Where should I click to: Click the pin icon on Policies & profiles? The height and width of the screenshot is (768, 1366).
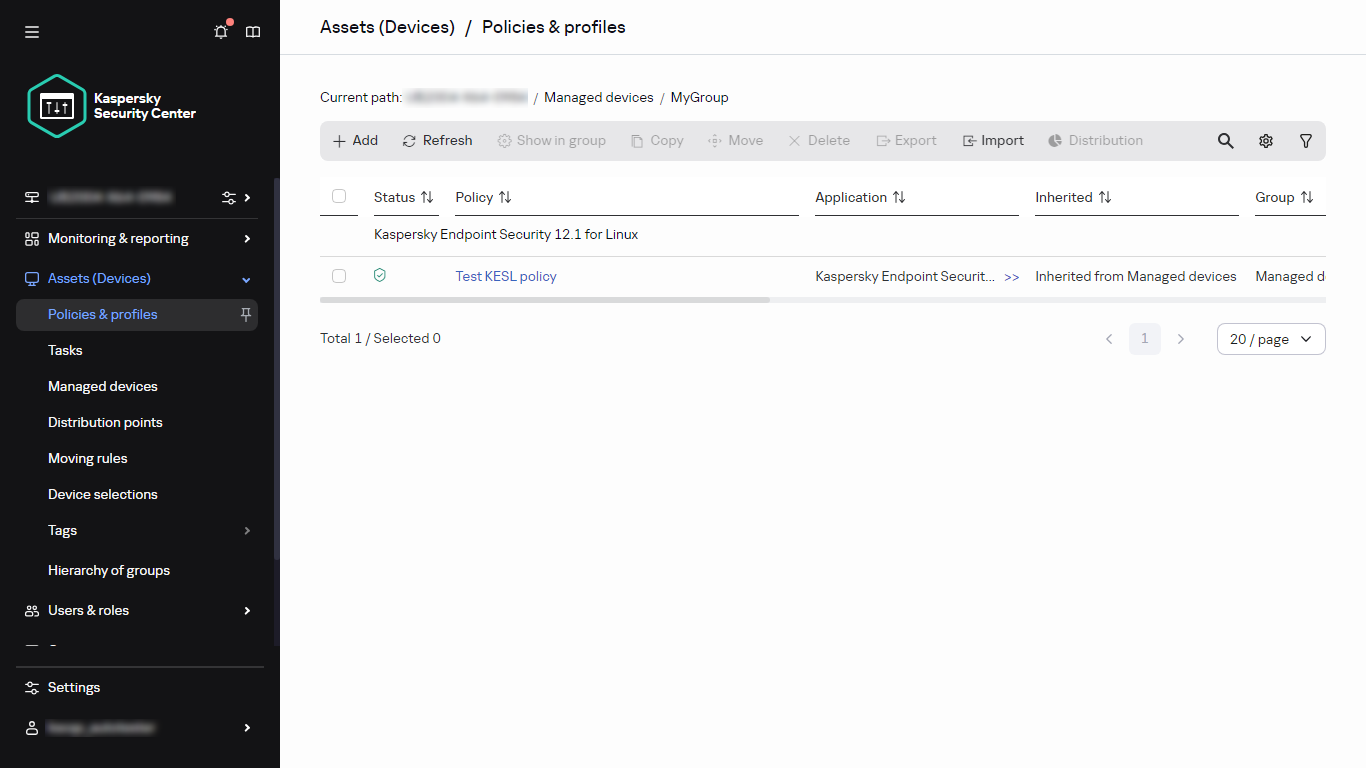pyautogui.click(x=245, y=314)
